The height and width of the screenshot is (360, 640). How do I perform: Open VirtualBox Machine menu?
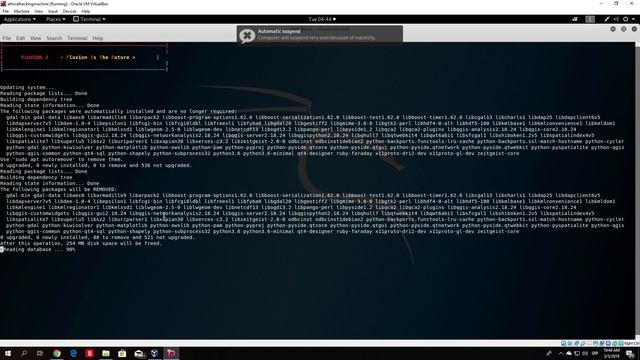point(22,11)
